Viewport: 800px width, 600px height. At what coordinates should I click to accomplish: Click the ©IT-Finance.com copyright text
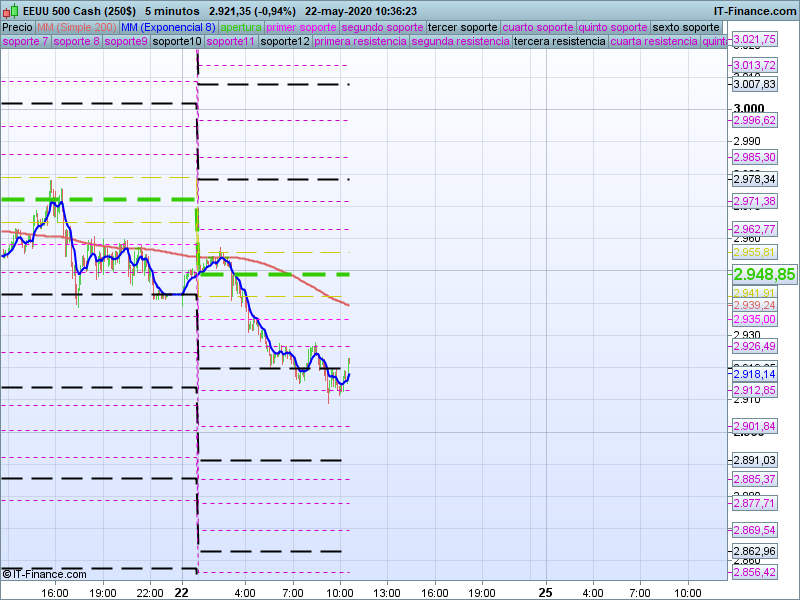pos(45,574)
